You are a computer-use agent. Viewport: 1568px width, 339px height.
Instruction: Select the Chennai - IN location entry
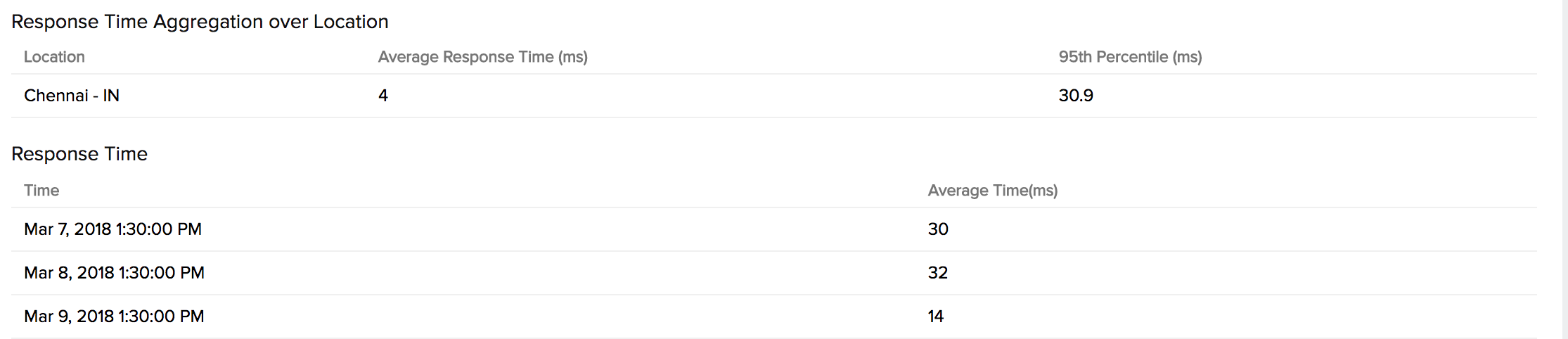(x=72, y=96)
